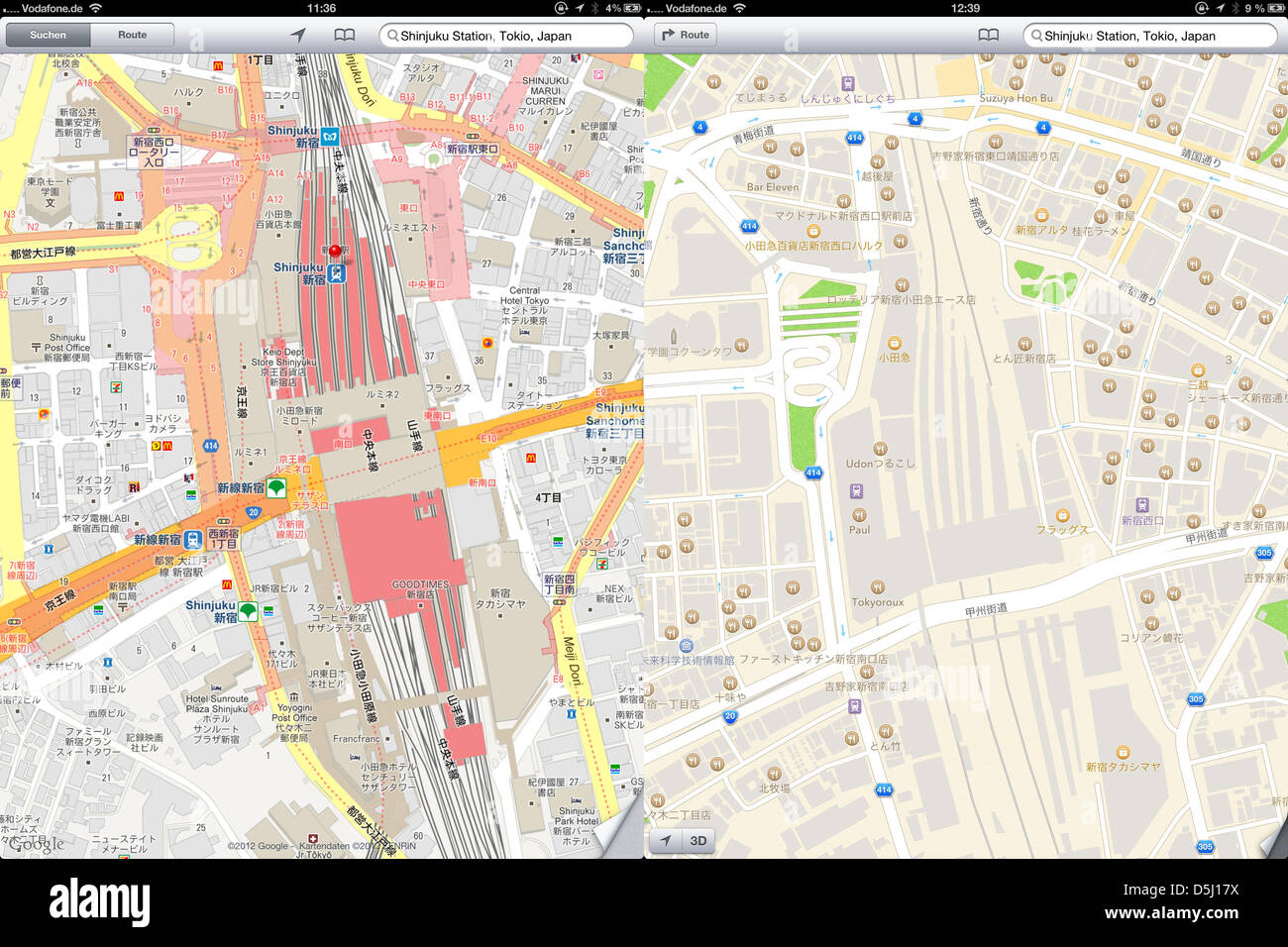Tap location arrow in left map toolbar

[x=297, y=35]
